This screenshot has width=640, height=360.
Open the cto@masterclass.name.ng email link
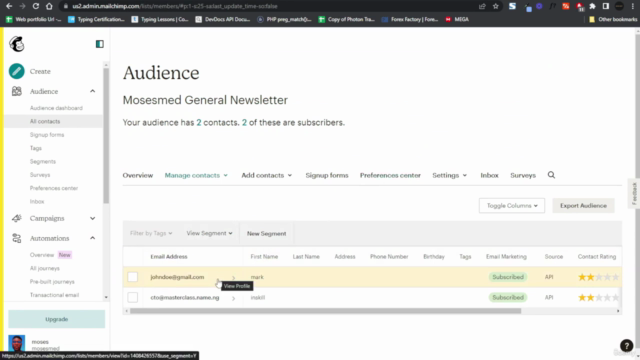(184, 297)
